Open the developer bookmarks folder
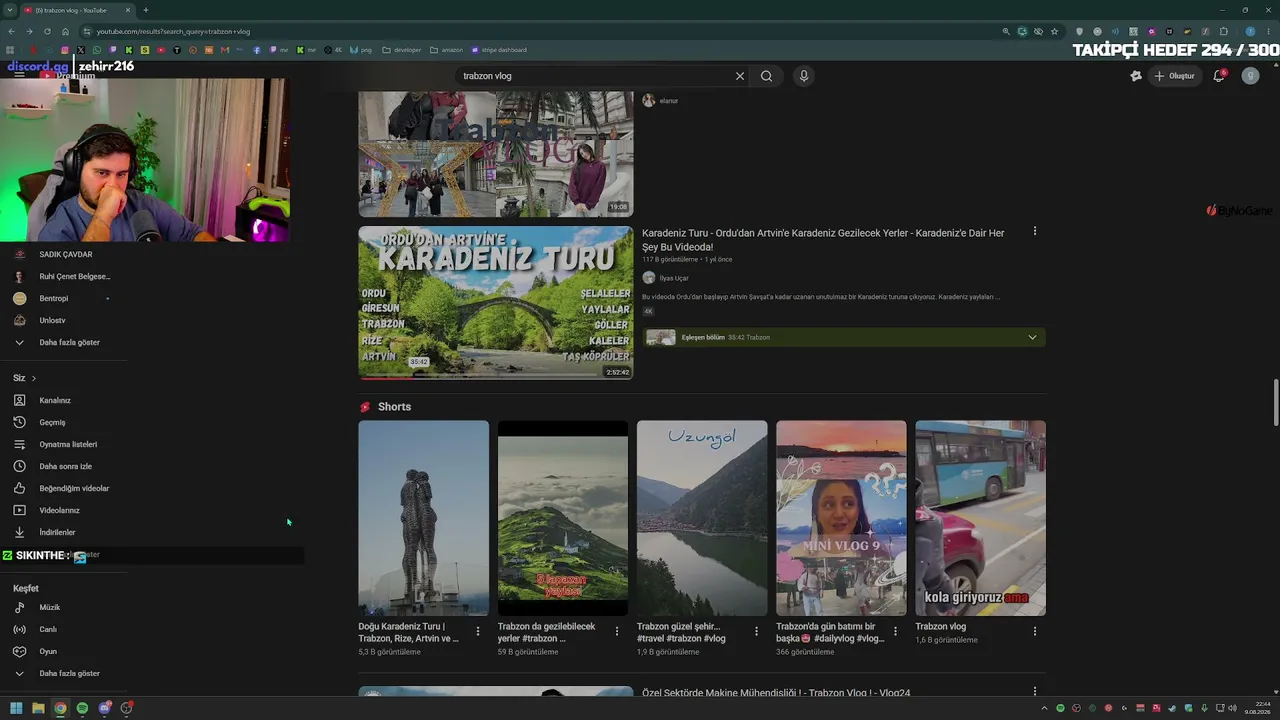The height and width of the screenshot is (720, 1280). click(402, 50)
